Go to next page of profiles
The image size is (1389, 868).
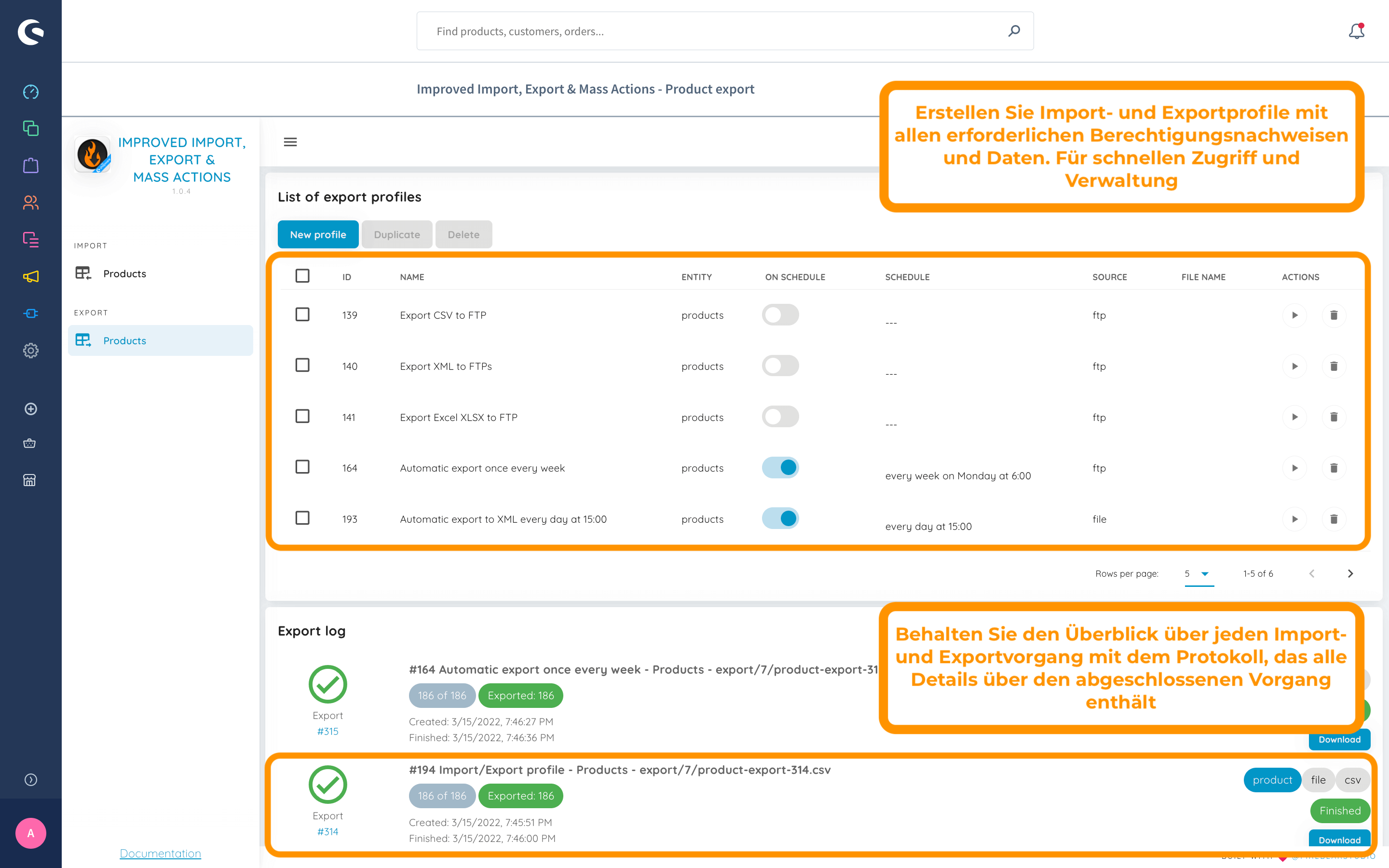pyautogui.click(x=1350, y=573)
